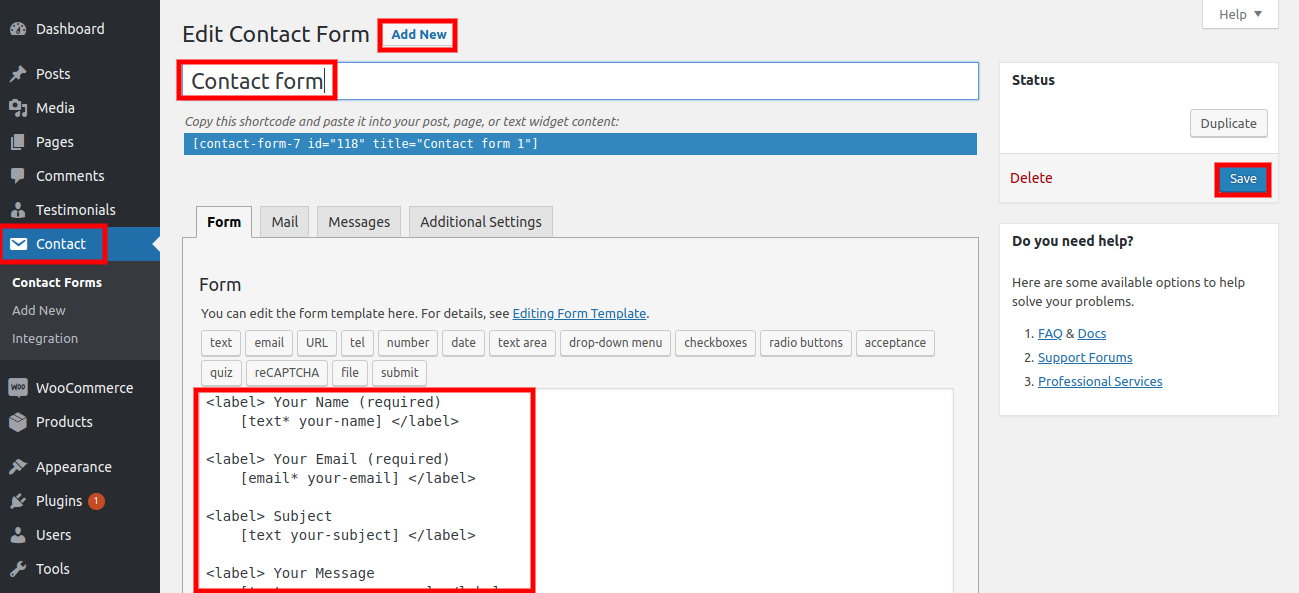Image resolution: width=1299 pixels, height=593 pixels.
Task: Insert a checkboxes form tag
Action: point(715,343)
